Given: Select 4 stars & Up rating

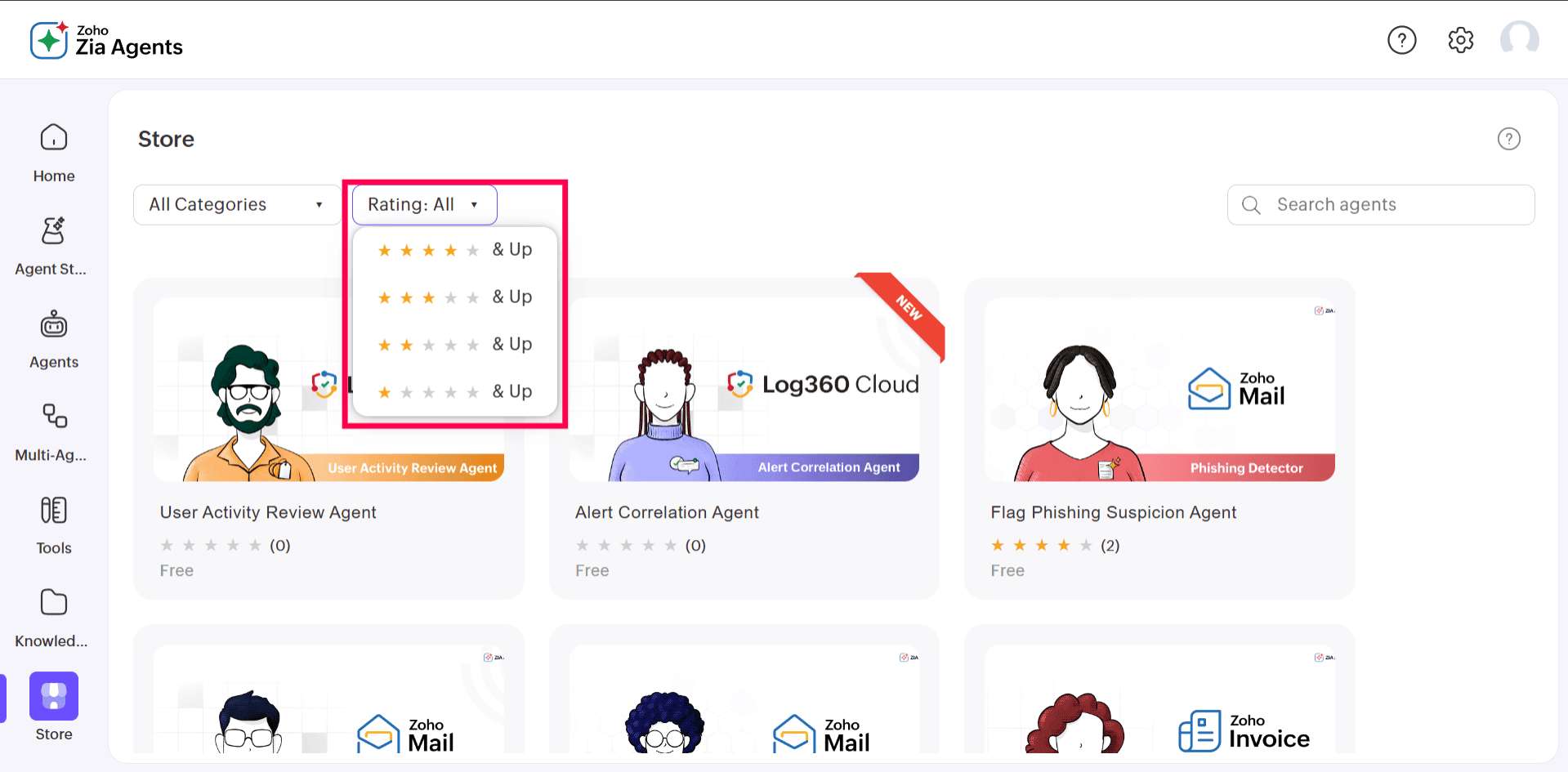Looking at the screenshot, I should (x=455, y=250).
